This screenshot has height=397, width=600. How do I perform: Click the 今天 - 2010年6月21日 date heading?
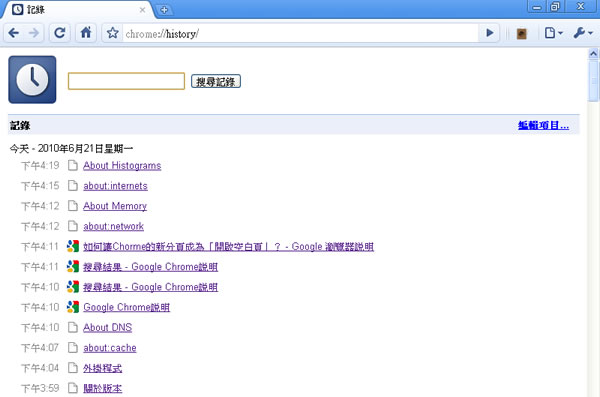coord(71,149)
